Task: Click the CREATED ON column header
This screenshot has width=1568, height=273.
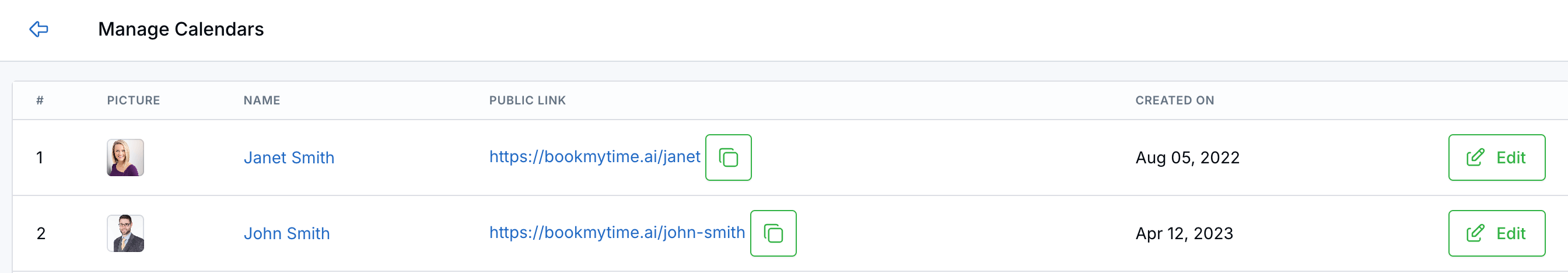Action: point(1174,100)
